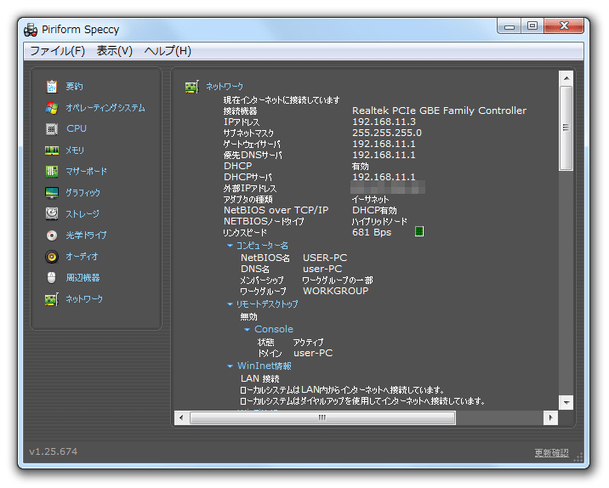Click horizontal scrollbar right arrow
This screenshot has width=609, height=488.
pyautogui.click(x=550, y=418)
